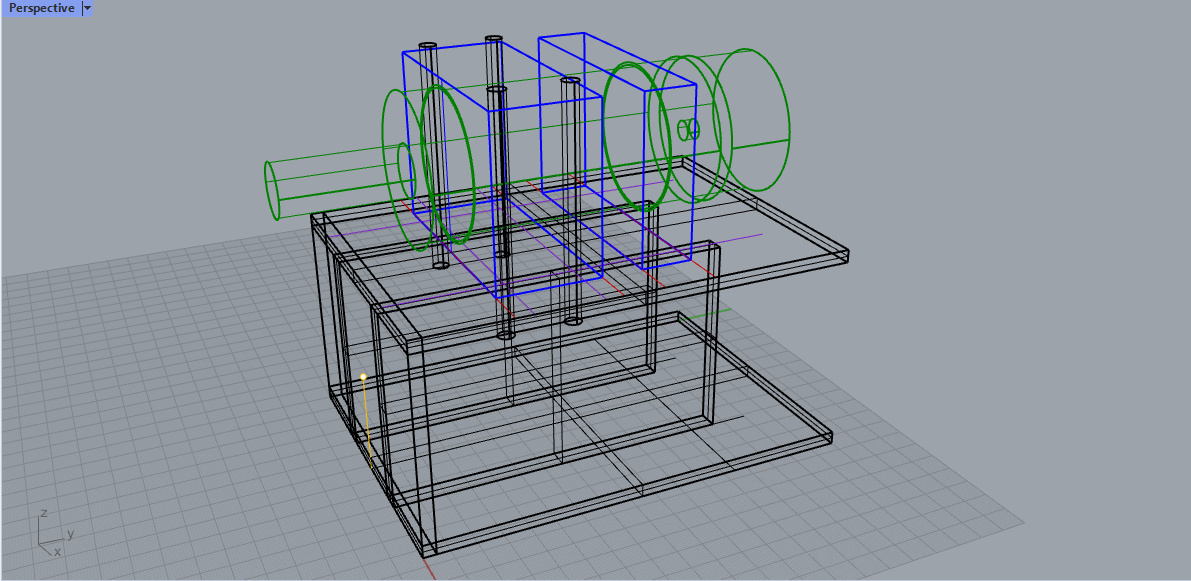Select the yellow control point on the line
Screen dimensions: 1191x581
pyautogui.click(x=363, y=377)
